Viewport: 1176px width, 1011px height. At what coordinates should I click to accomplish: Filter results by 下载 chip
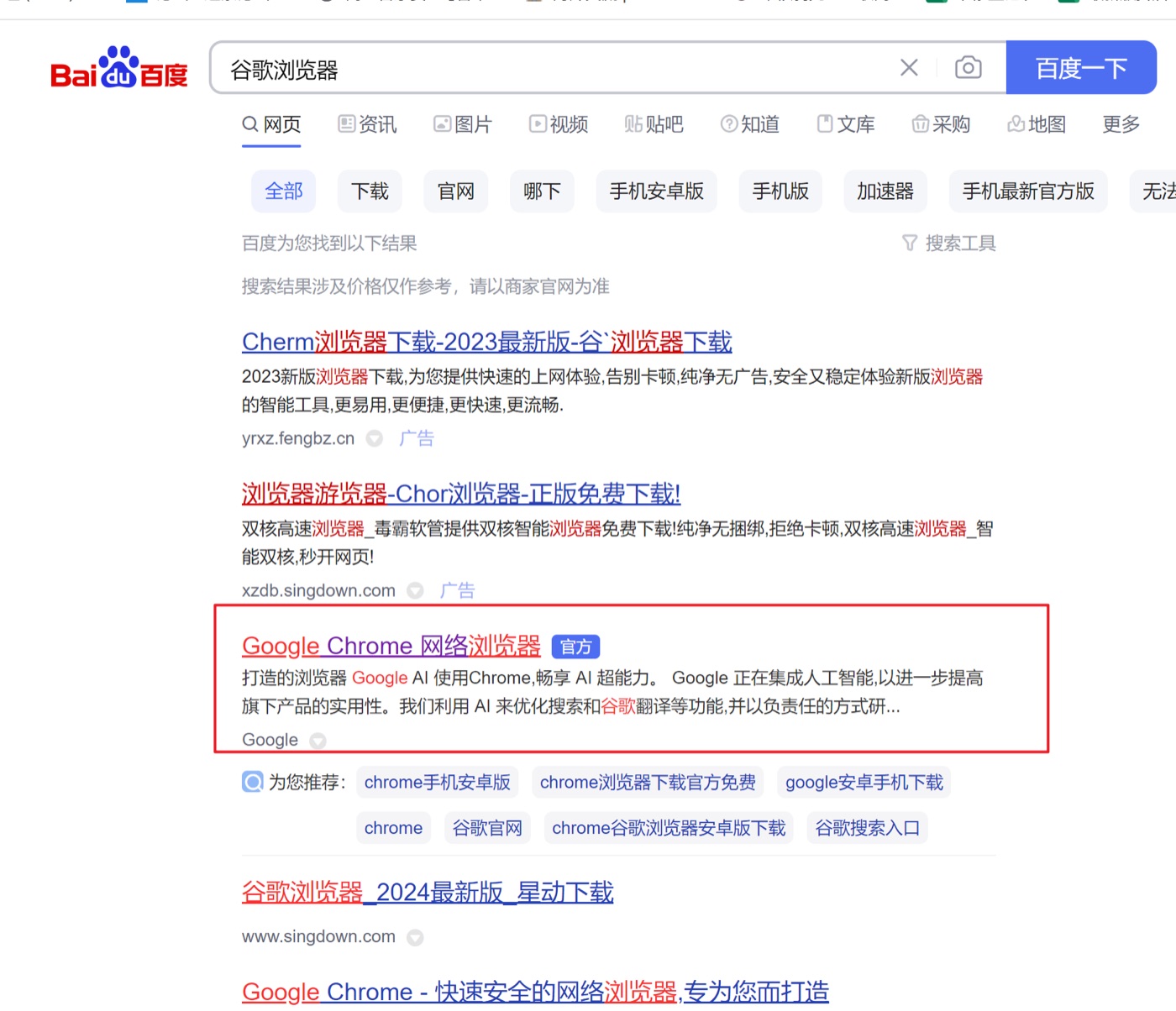click(370, 191)
